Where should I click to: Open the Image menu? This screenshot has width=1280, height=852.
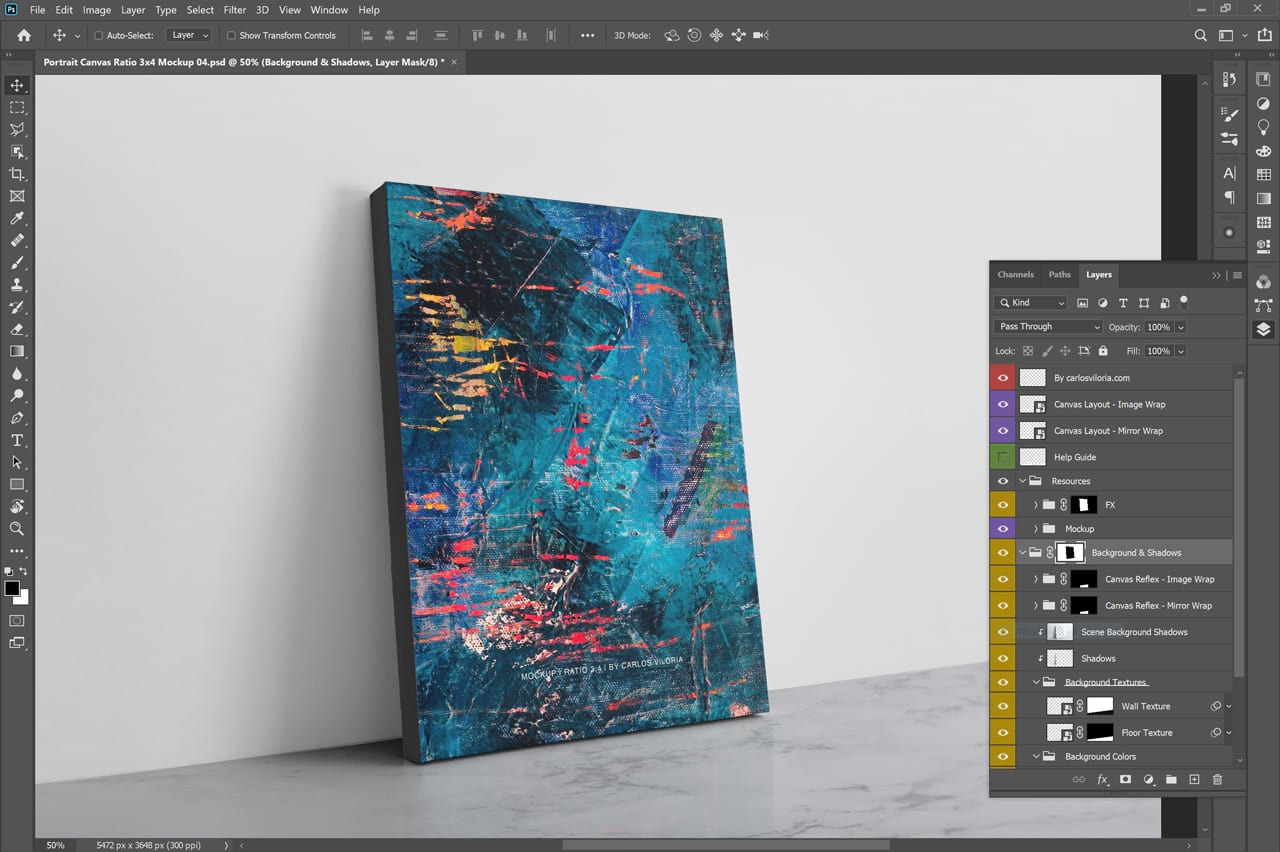click(97, 10)
